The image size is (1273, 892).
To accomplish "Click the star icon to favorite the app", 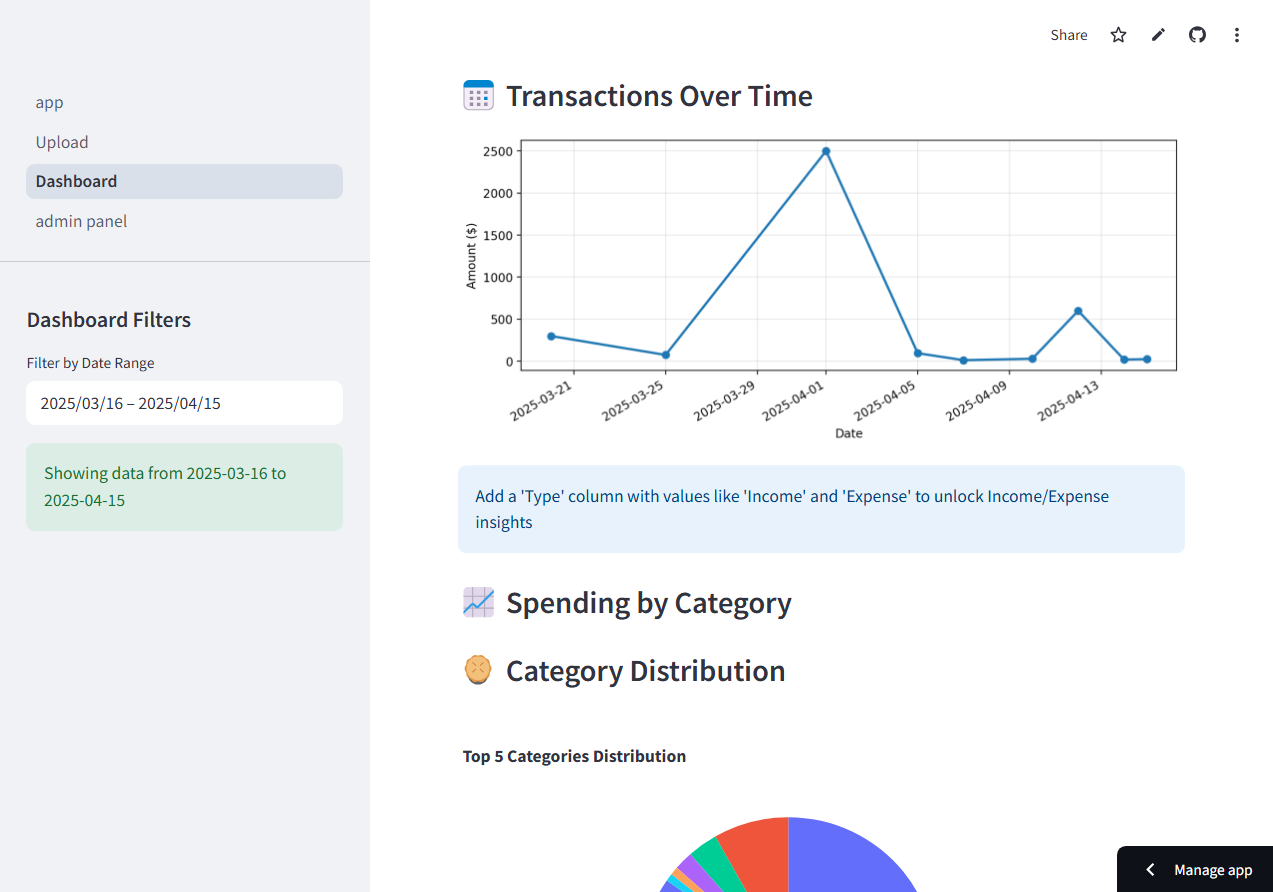I will coord(1118,34).
